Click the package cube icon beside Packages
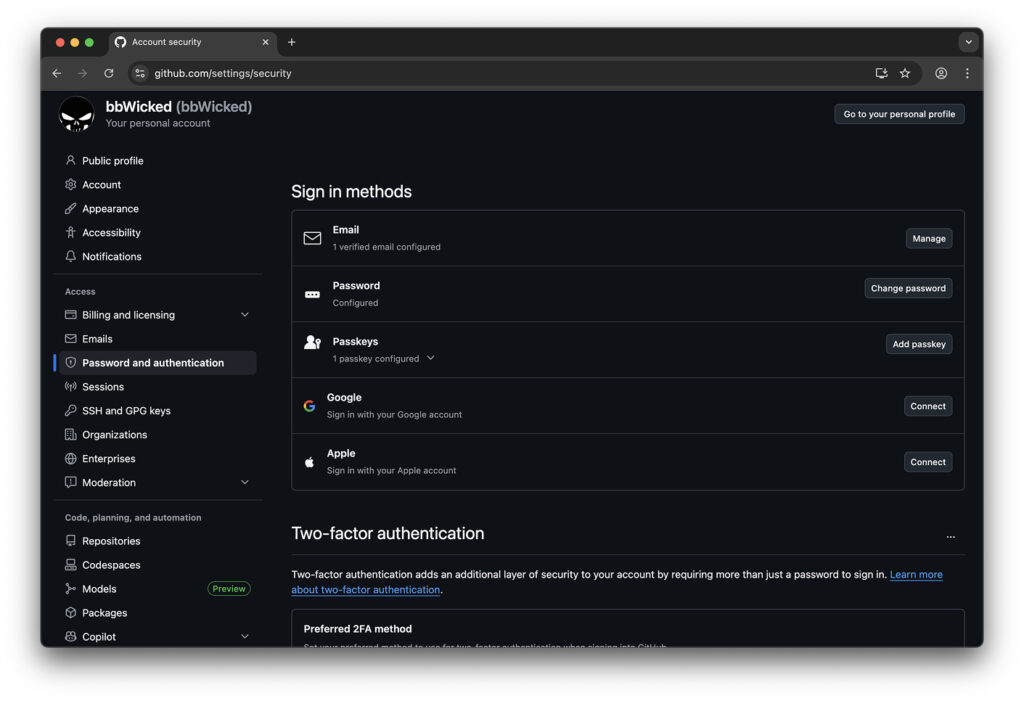Viewport: 1024px width, 701px height. point(71,612)
